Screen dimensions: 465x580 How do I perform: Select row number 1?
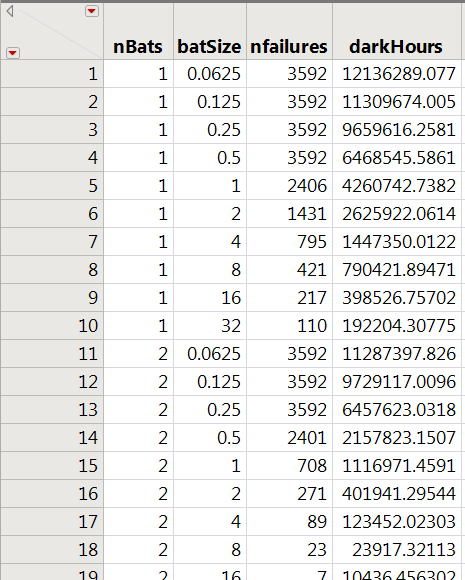pyautogui.click(x=52, y=74)
